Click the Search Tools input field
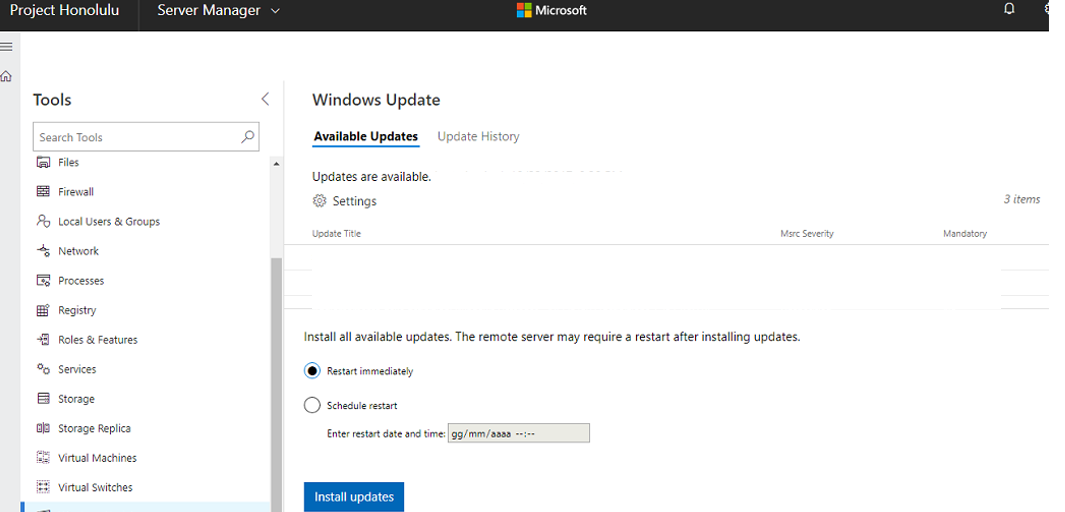Viewport: 1065px width, 512px height. [146, 137]
